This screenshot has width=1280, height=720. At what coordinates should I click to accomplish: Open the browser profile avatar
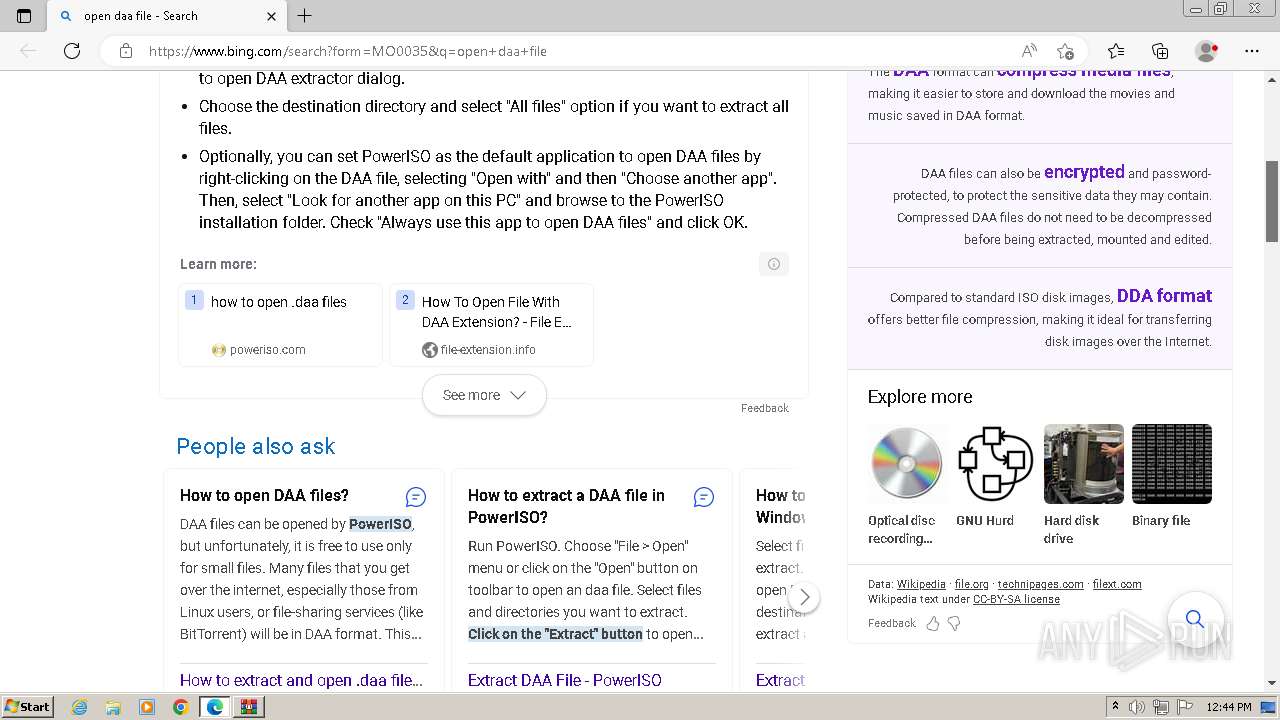(1207, 51)
